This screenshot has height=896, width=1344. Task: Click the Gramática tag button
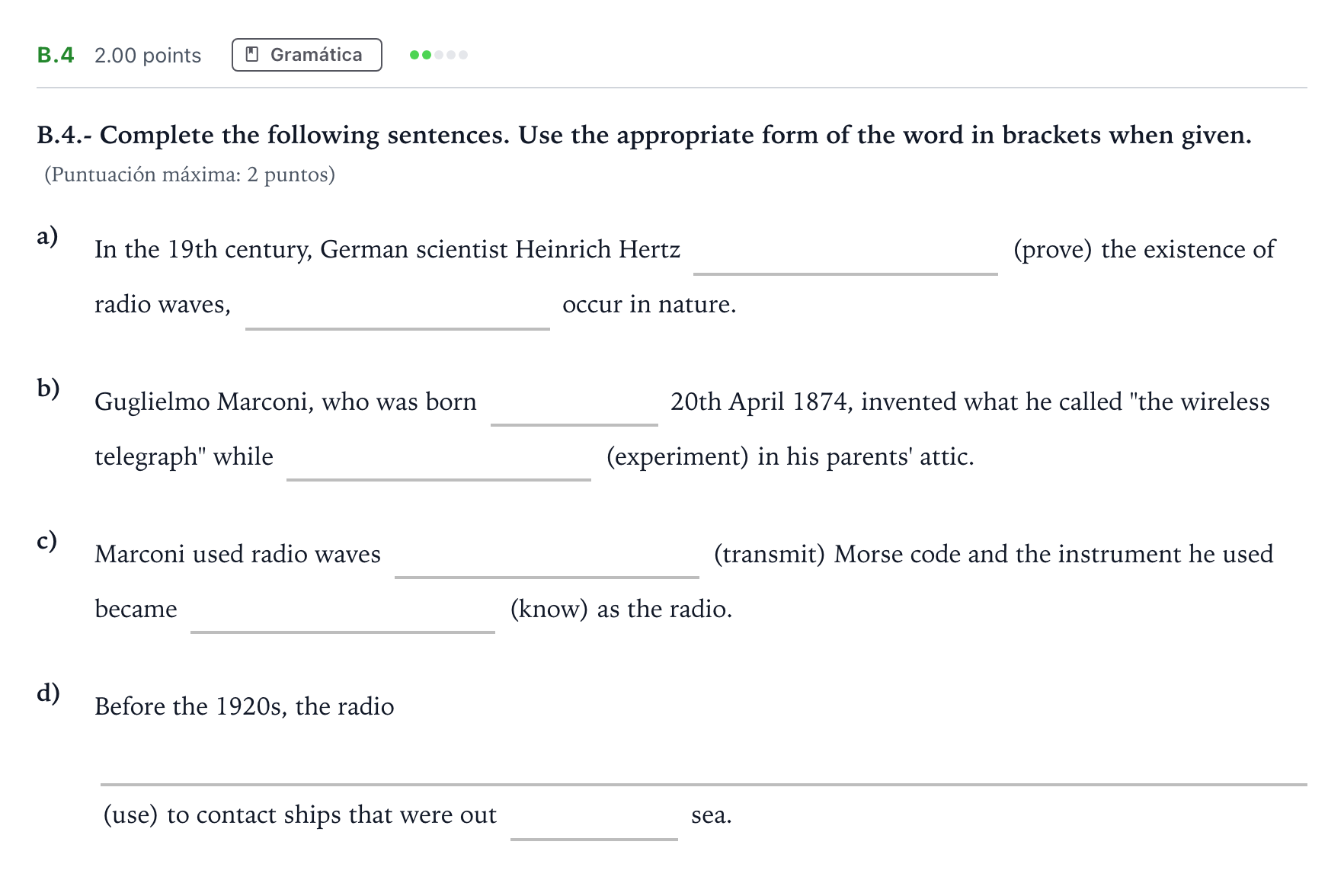click(306, 55)
